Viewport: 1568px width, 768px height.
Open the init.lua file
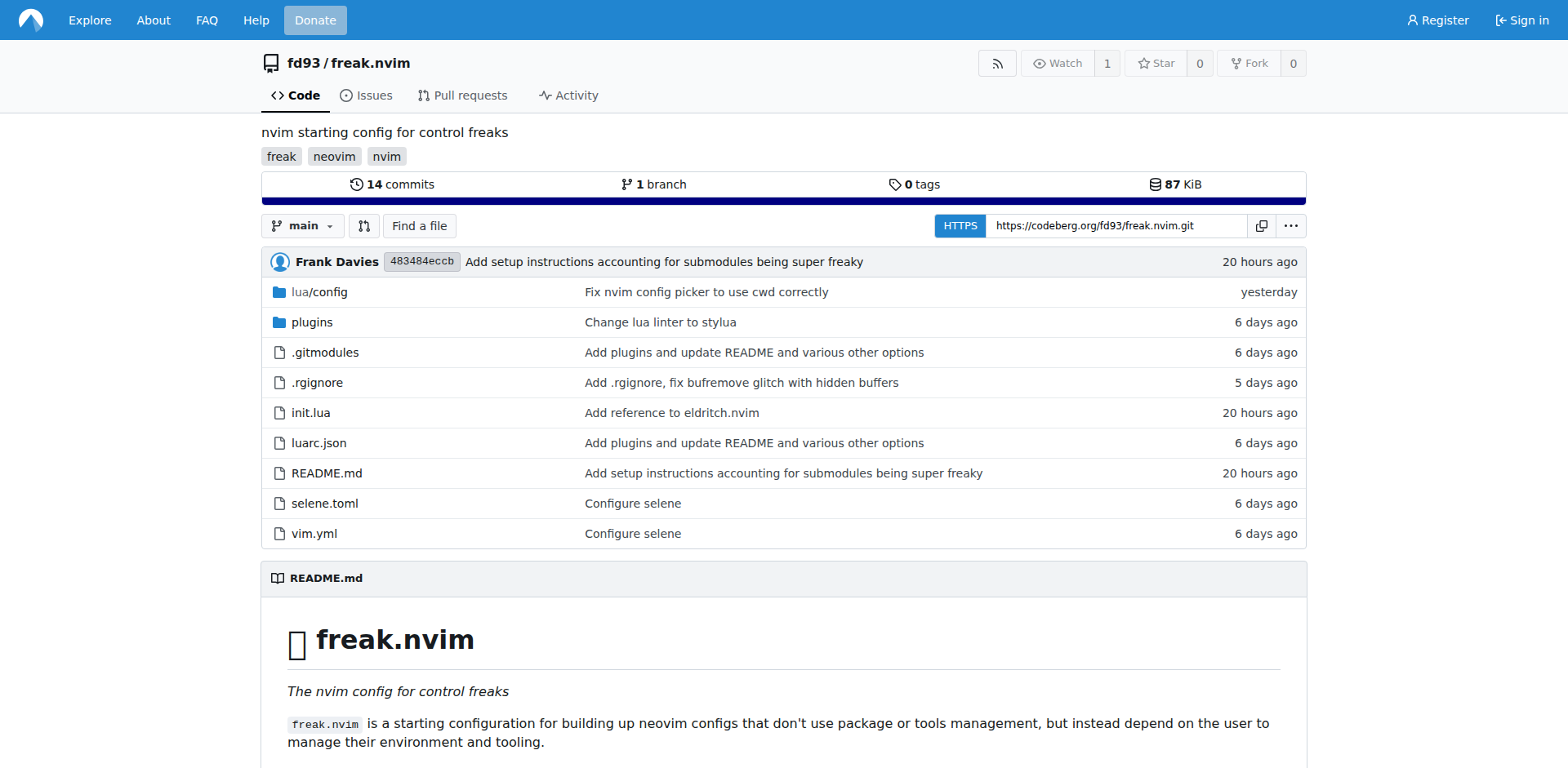point(311,413)
